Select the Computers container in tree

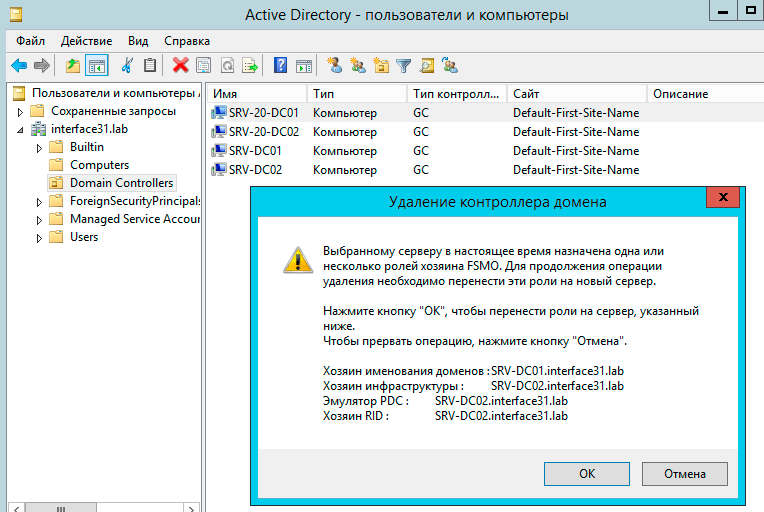pyautogui.click(x=99, y=165)
